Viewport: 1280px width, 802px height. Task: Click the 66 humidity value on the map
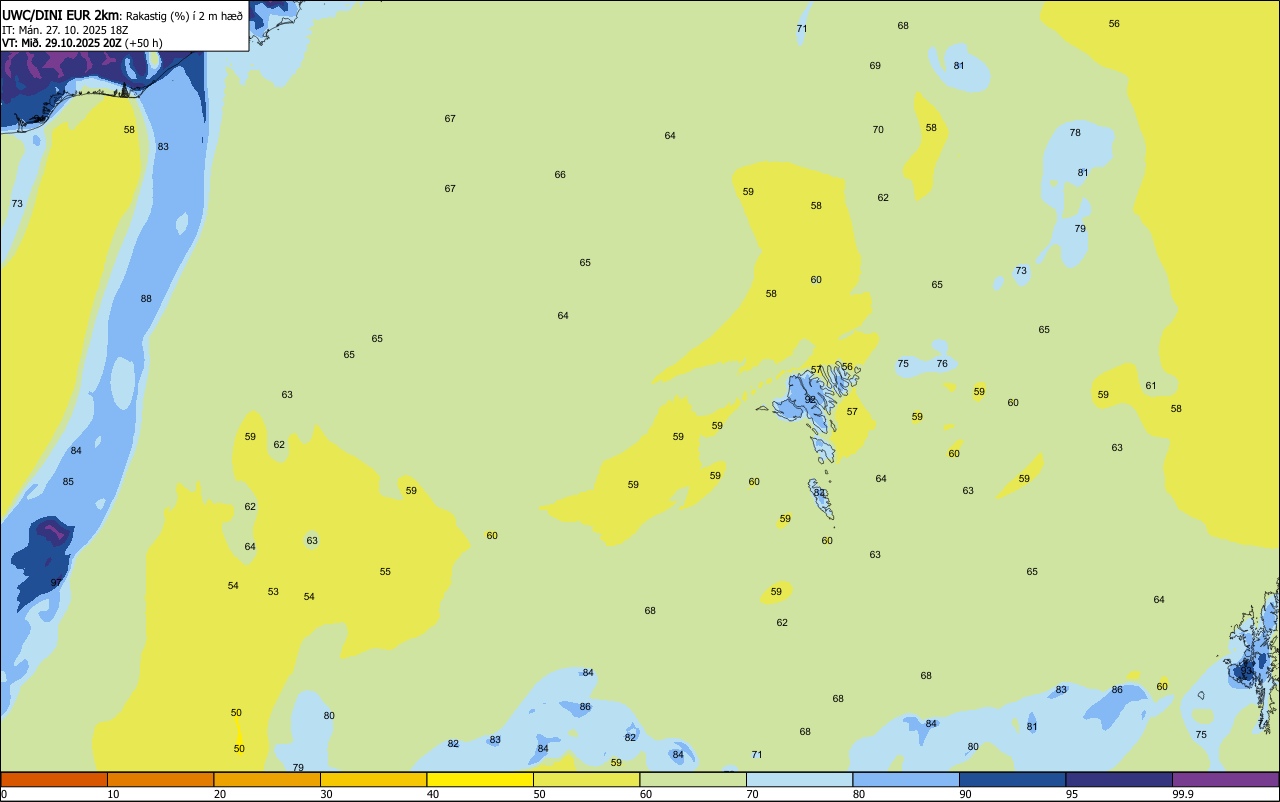560,175
